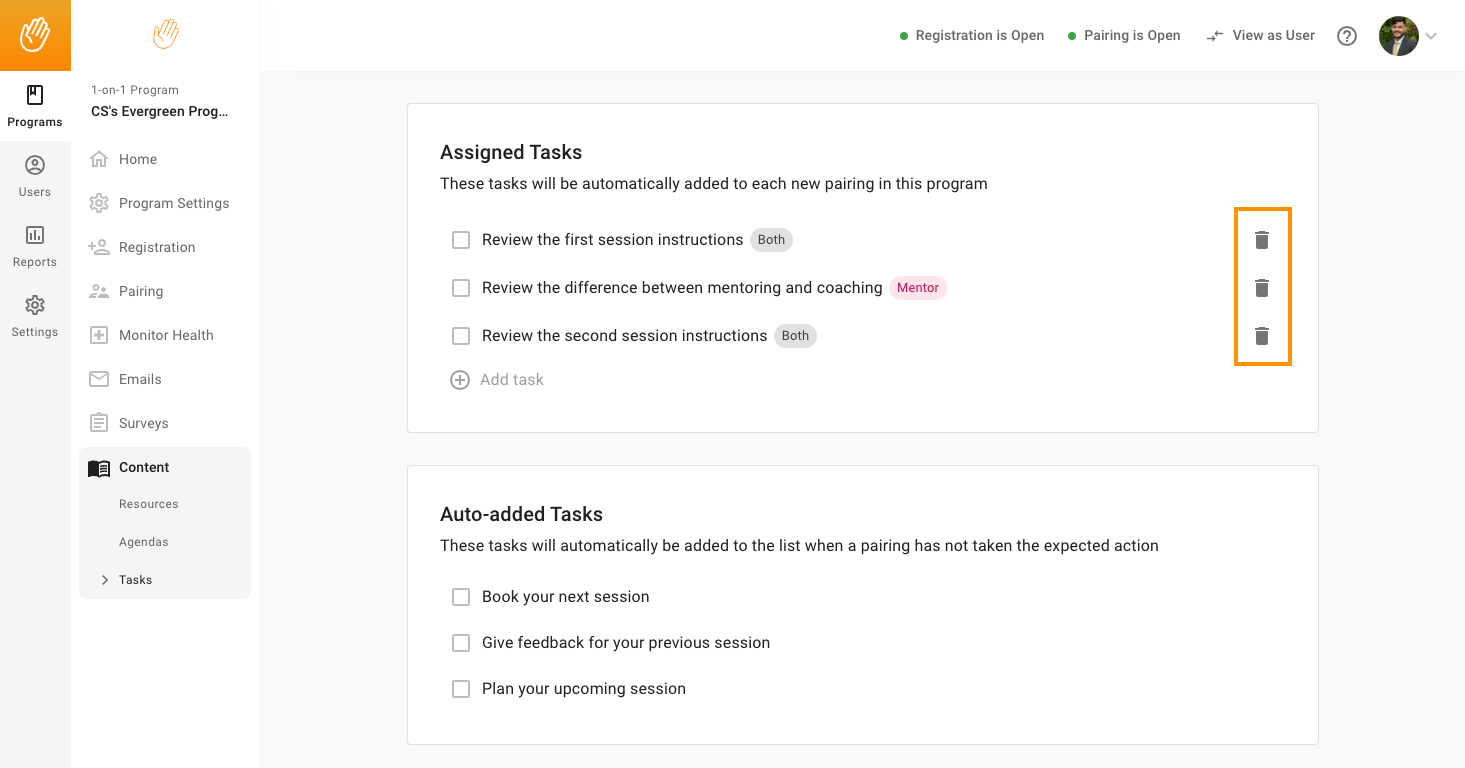The image size is (1465, 768).
Task: Click the Assigned Tasks heading
Action: pyautogui.click(x=511, y=152)
